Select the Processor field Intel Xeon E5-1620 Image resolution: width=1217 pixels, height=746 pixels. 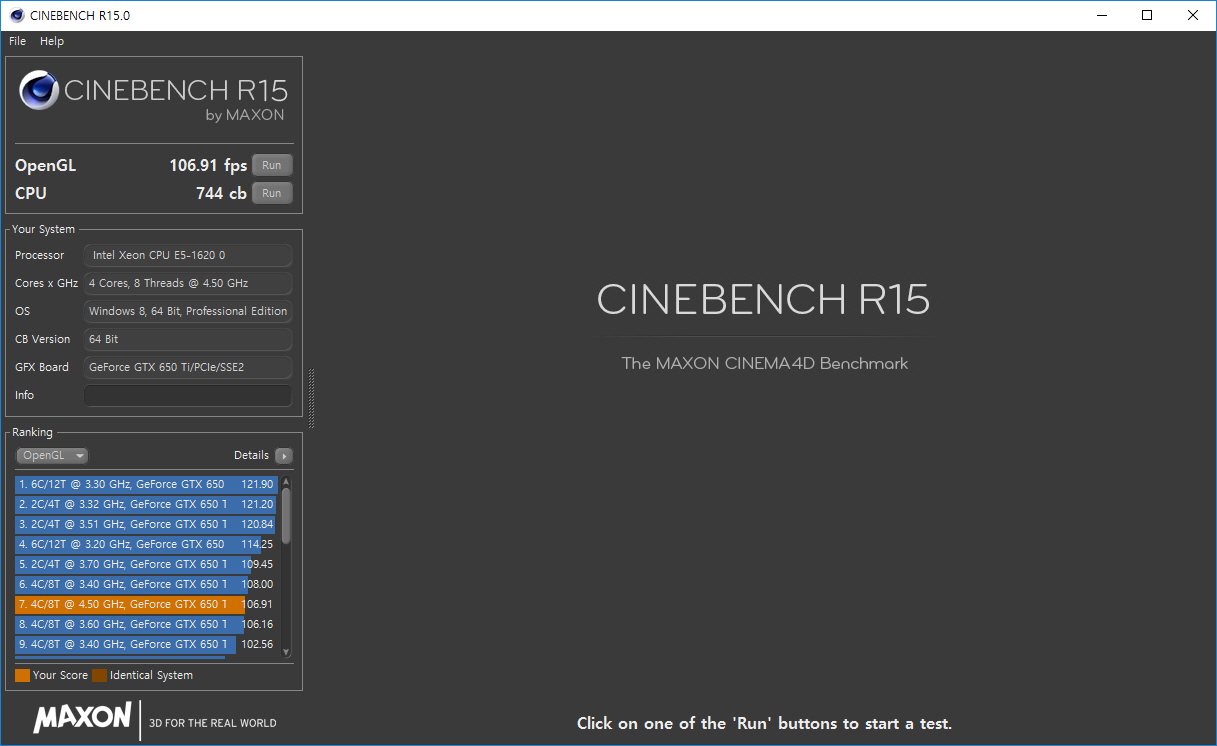(188, 255)
